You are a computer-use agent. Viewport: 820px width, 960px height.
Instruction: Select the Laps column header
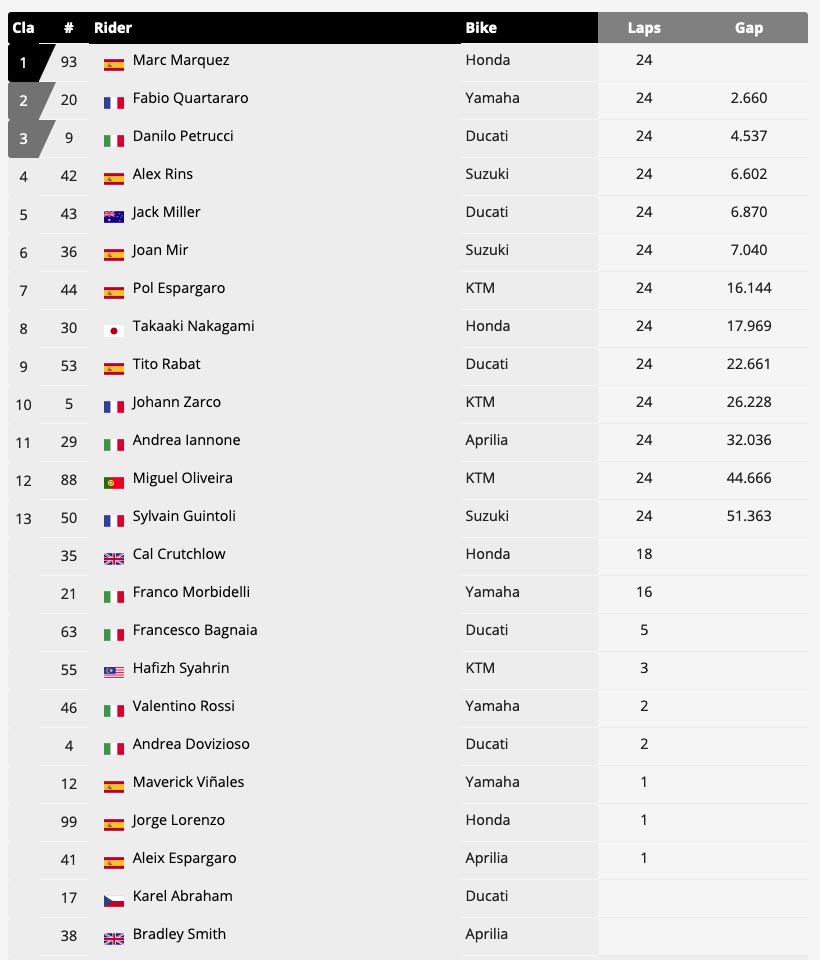644,28
